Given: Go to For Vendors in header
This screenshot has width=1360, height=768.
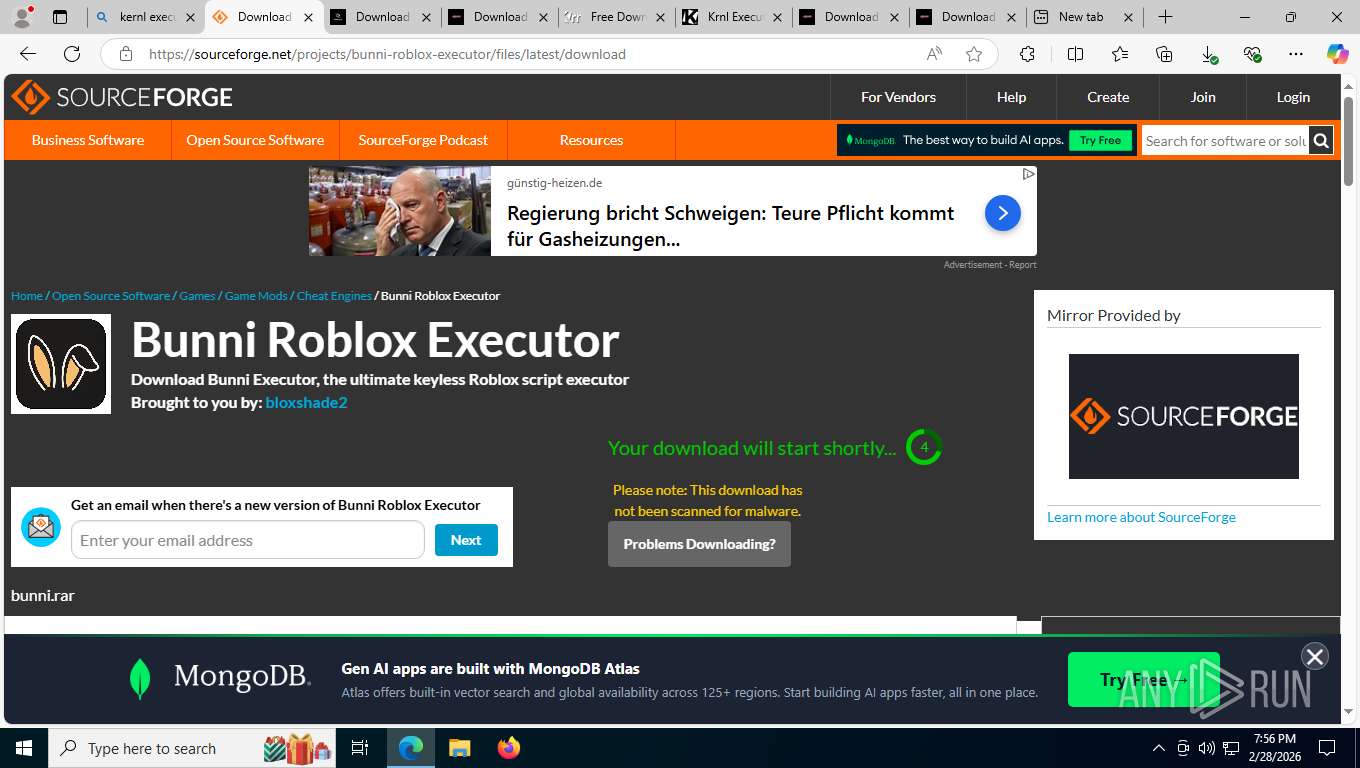Looking at the screenshot, I should 898,97.
